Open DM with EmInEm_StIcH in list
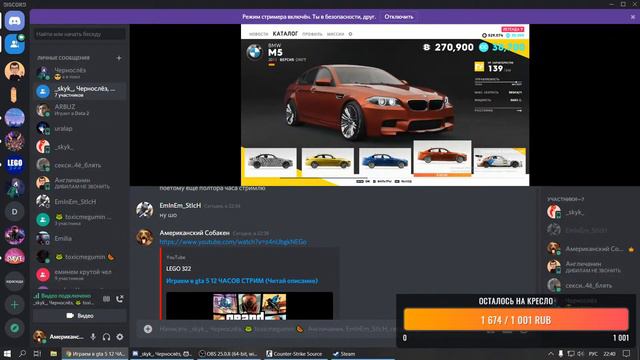The image size is (640, 360). 80,202
